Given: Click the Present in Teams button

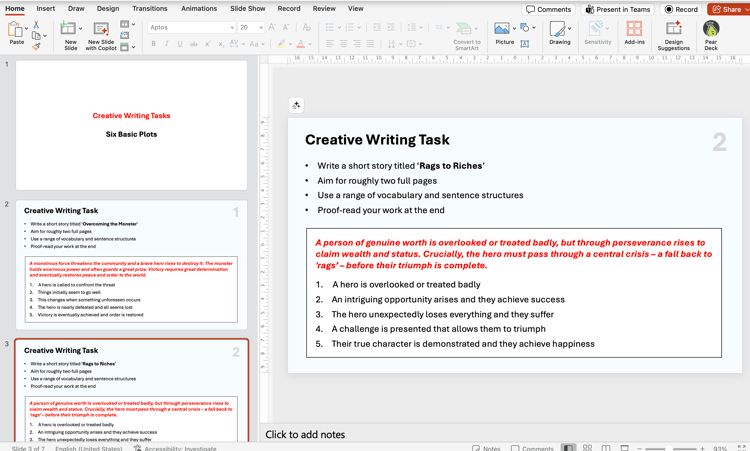Looking at the screenshot, I should pyautogui.click(x=617, y=9).
